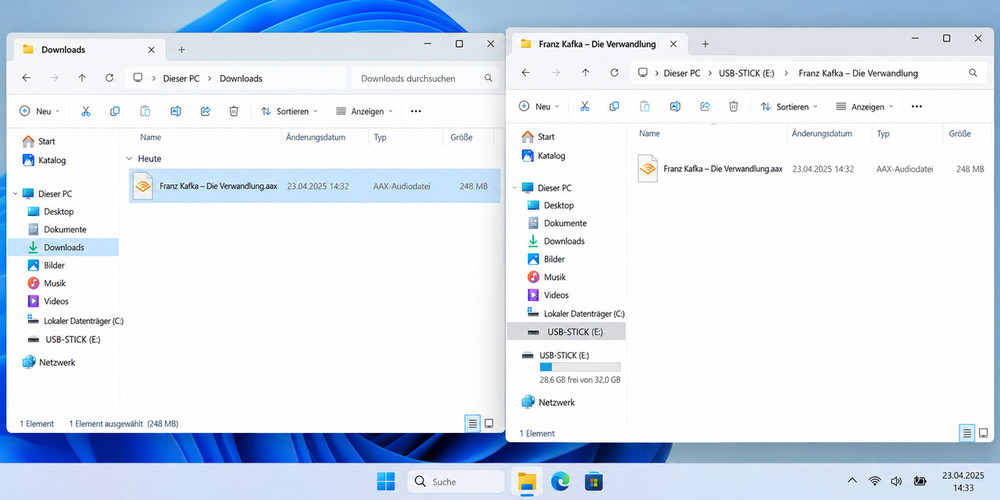Screen dimensions: 1000x500
Task: Switch to details view in Downloads window
Action: (x=473, y=423)
